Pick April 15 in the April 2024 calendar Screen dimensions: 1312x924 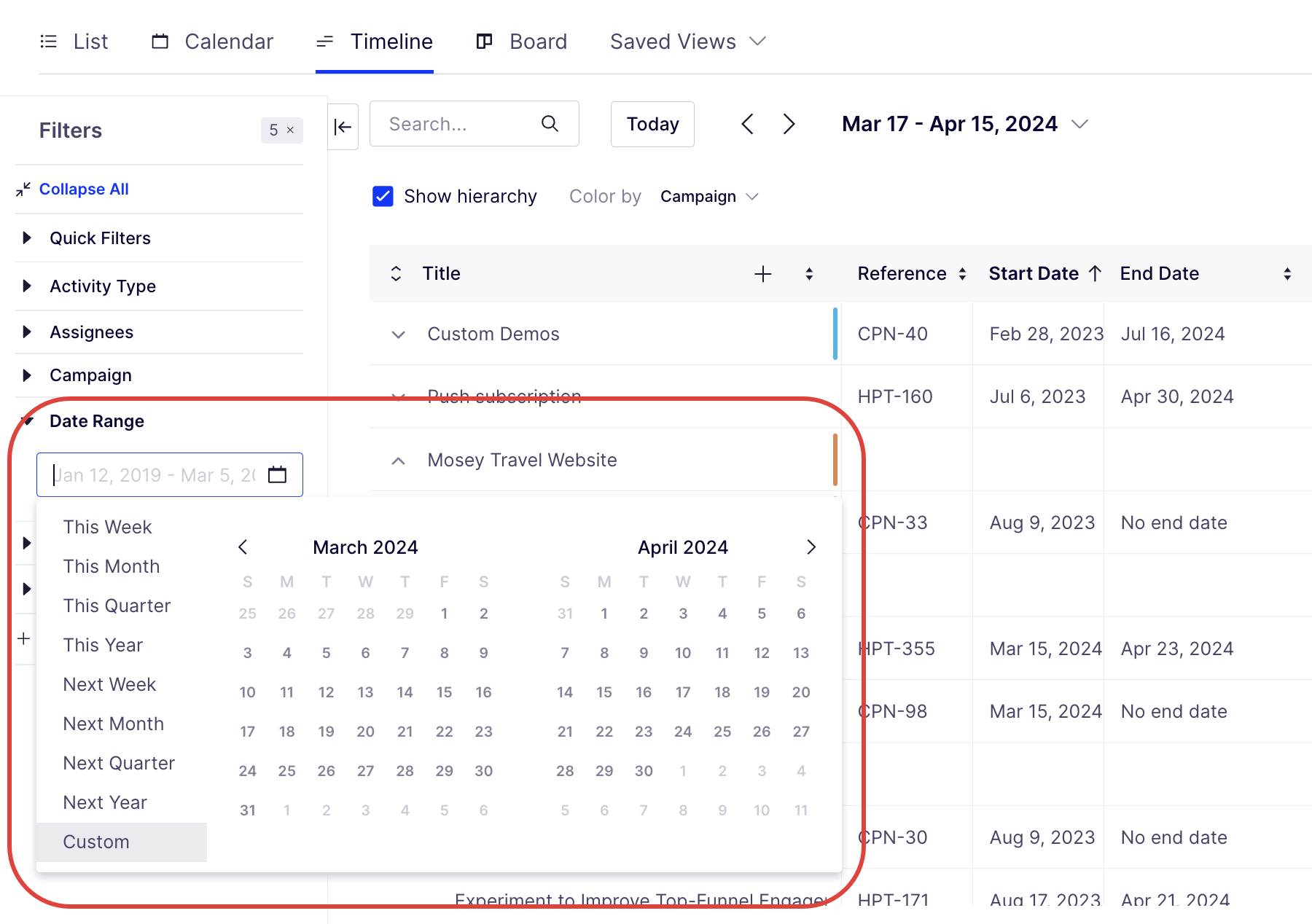(x=604, y=692)
